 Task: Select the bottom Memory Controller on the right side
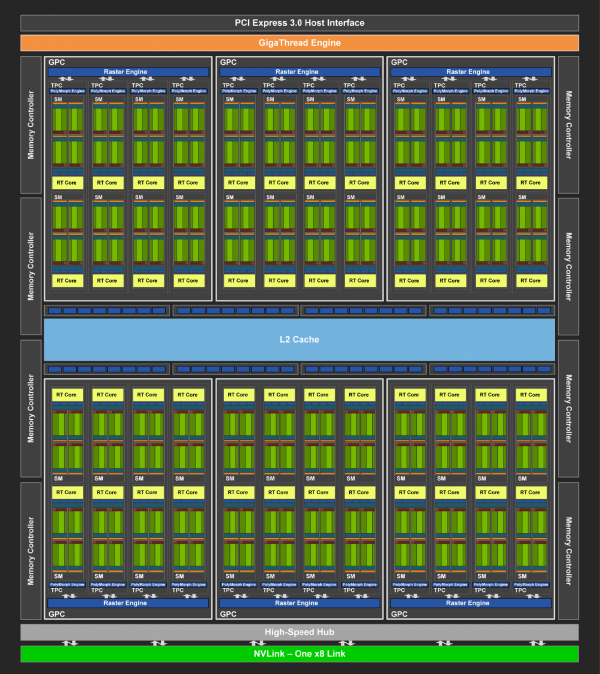tap(568, 551)
